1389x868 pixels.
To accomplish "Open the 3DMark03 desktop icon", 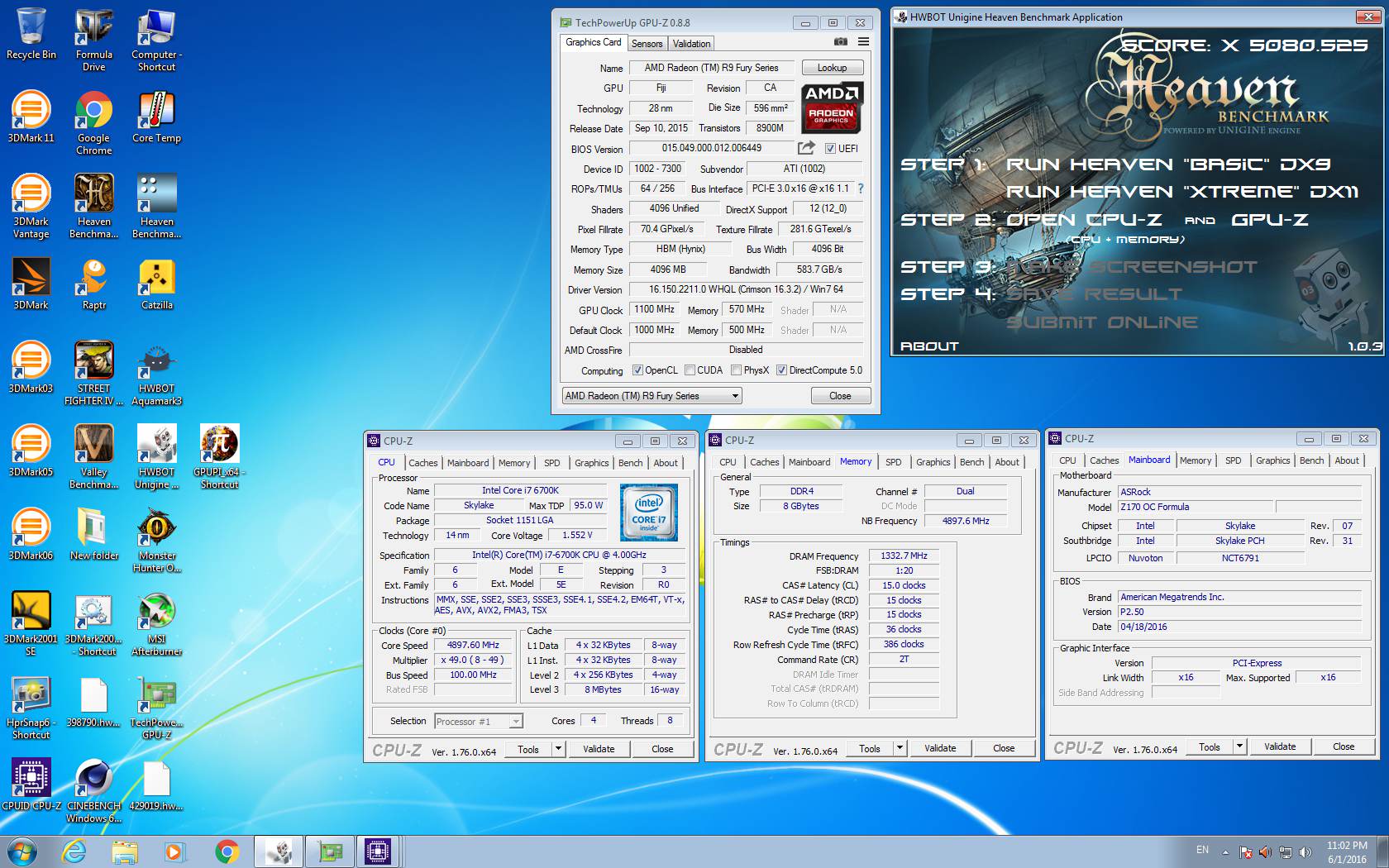I will click(31, 367).
